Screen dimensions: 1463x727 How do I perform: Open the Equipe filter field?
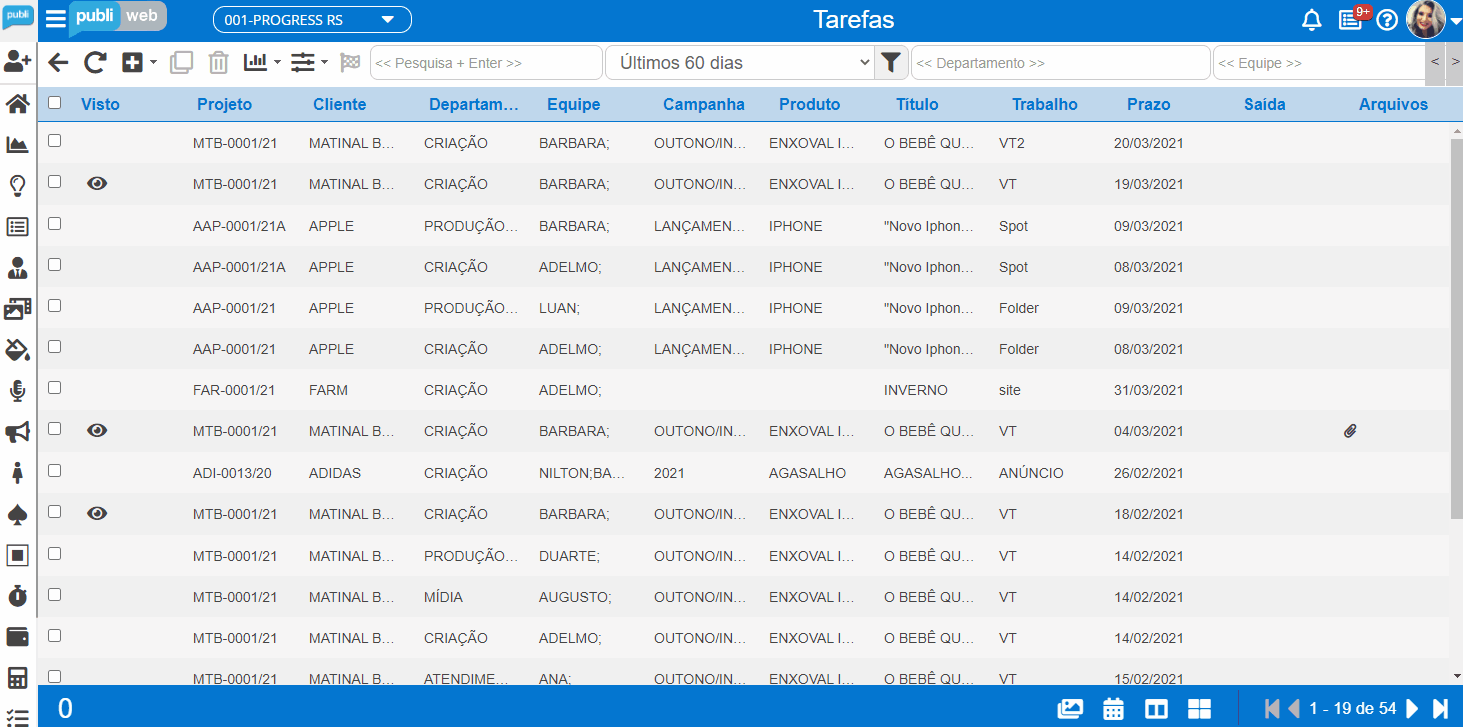(x=1319, y=63)
